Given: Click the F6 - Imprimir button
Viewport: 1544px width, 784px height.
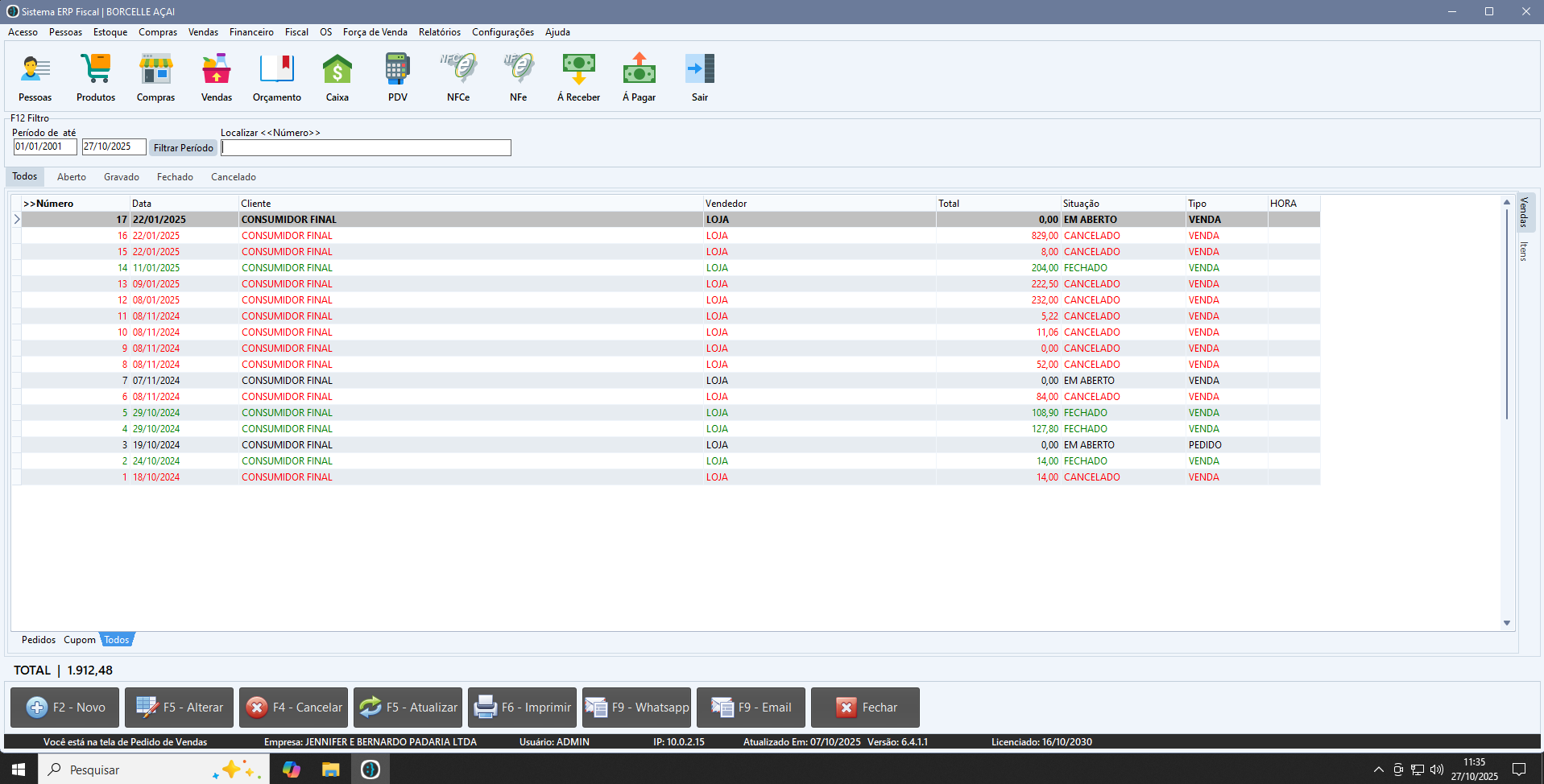Looking at the screenshot, I should click(x=522, y=708).
